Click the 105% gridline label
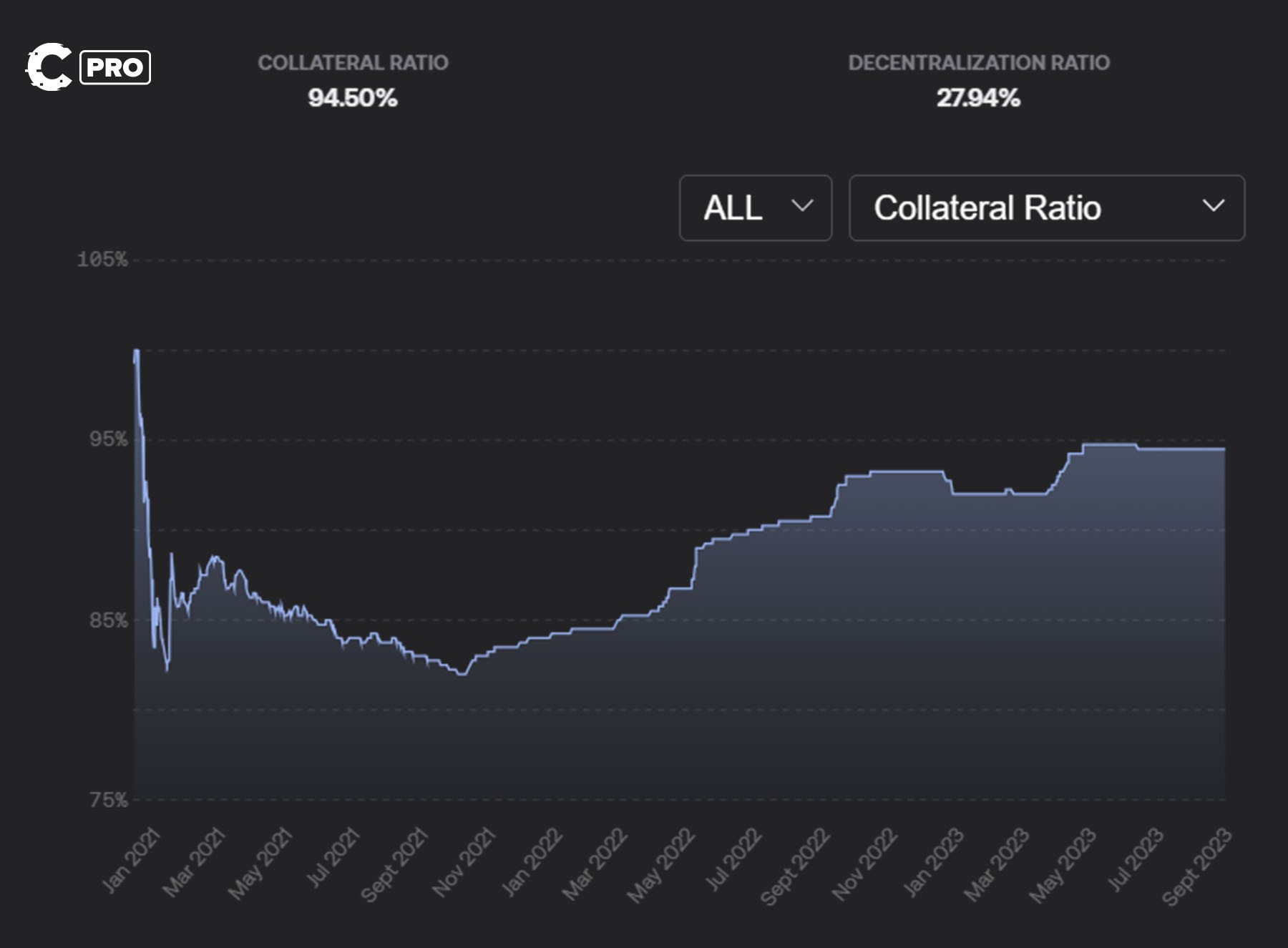Viewport: 1288px width, 948px height. coord(102,260)
